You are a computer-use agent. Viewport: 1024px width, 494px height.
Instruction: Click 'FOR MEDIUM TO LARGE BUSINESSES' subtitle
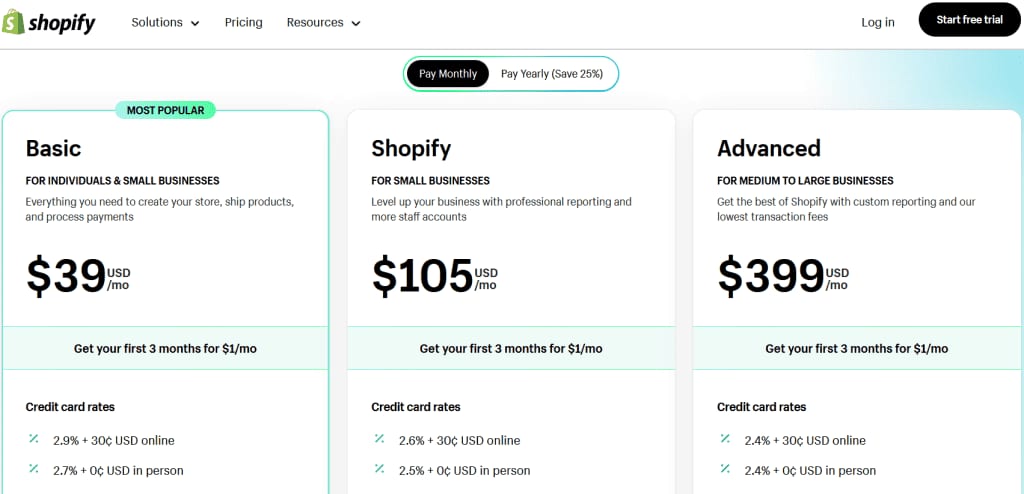(x=805, y=181)
